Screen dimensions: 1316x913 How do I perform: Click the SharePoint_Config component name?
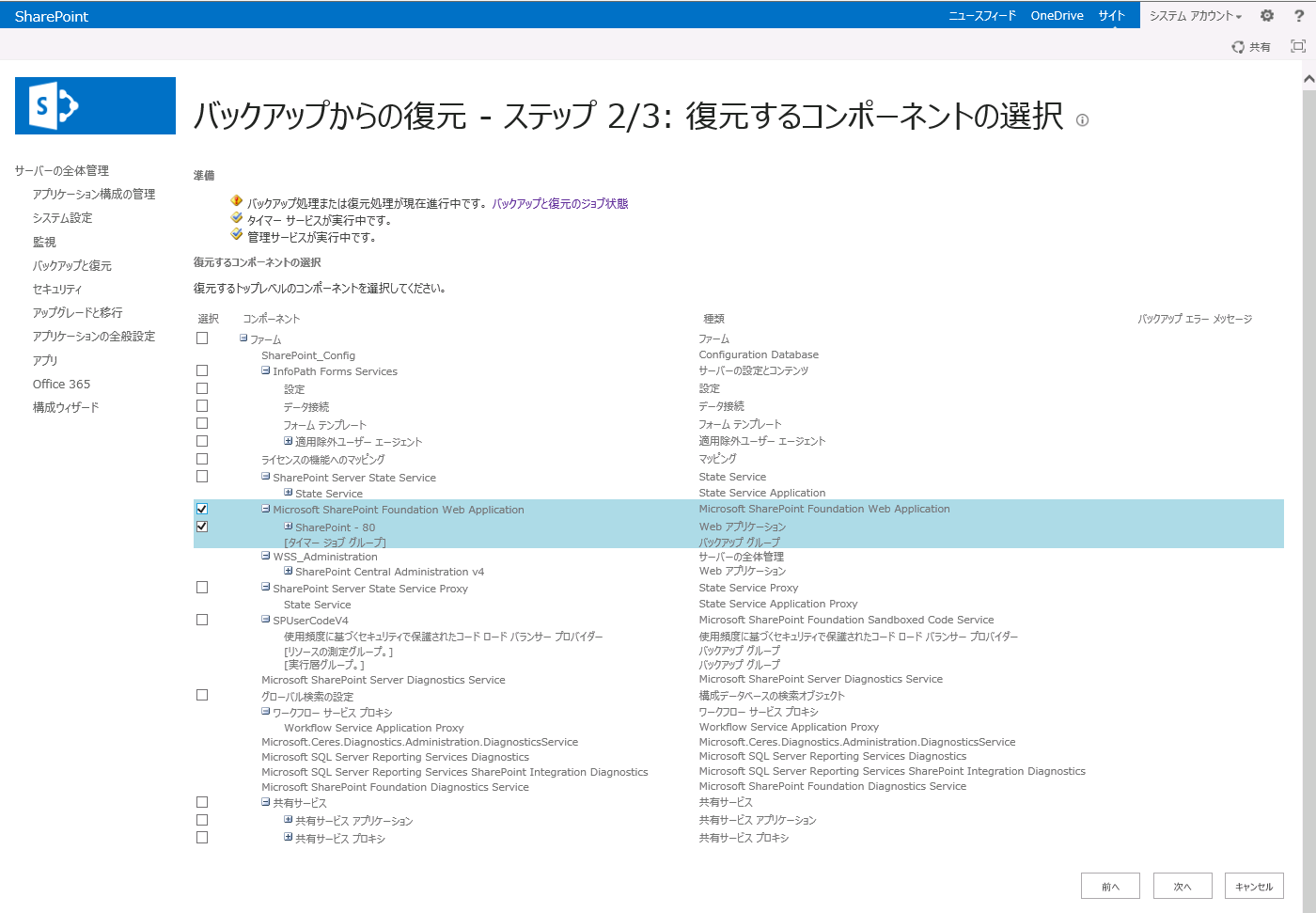(x=308, y=355)
